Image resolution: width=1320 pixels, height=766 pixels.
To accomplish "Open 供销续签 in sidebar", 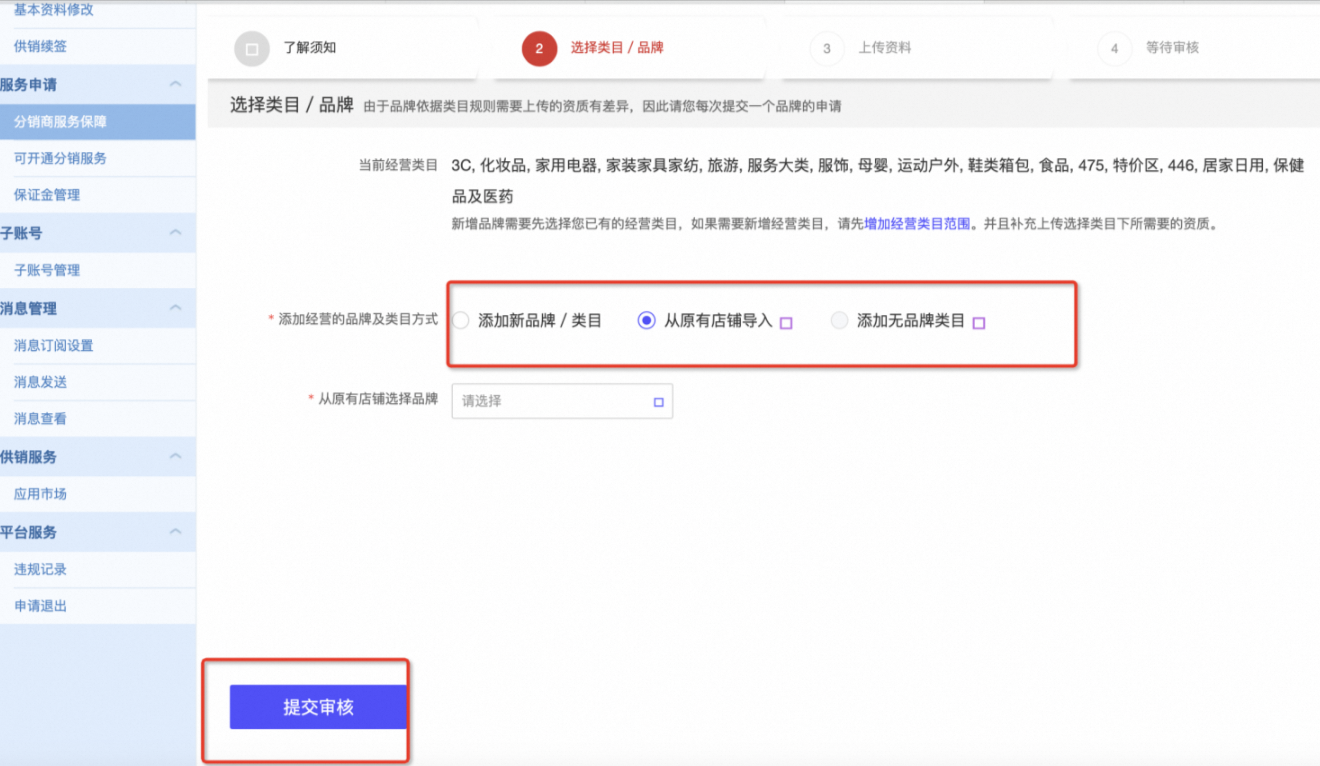I will tap(41, 46).
